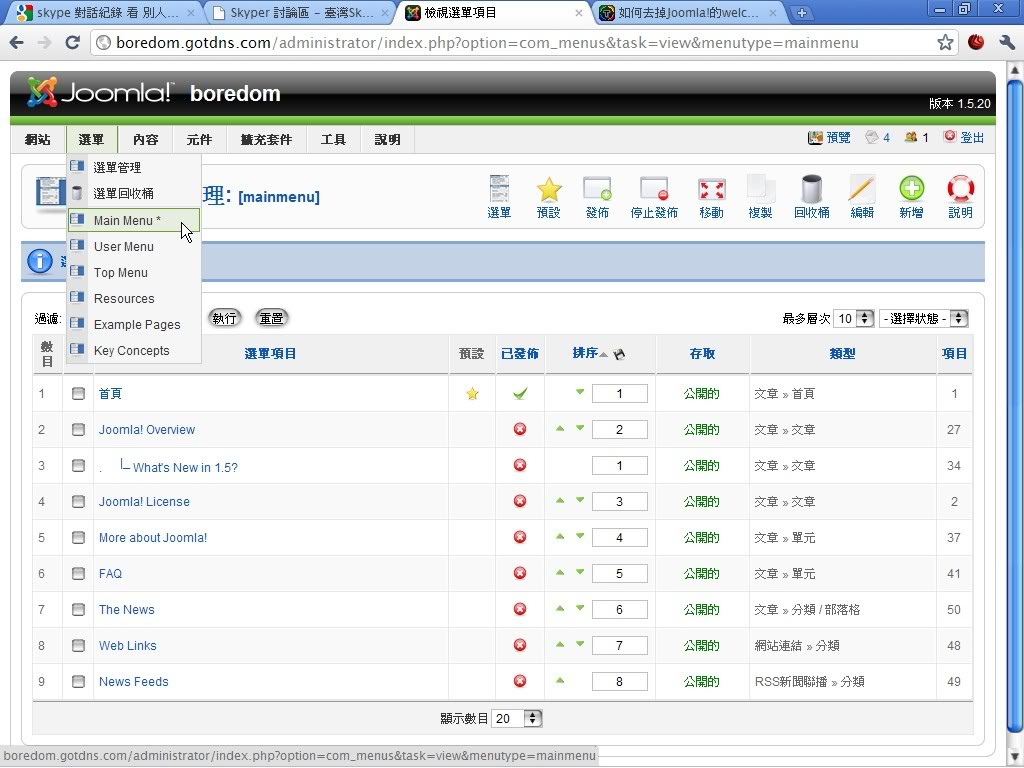Click the 重置 reset button
Viewport: 1024px width, 768px height.
[x=272, y=318]
